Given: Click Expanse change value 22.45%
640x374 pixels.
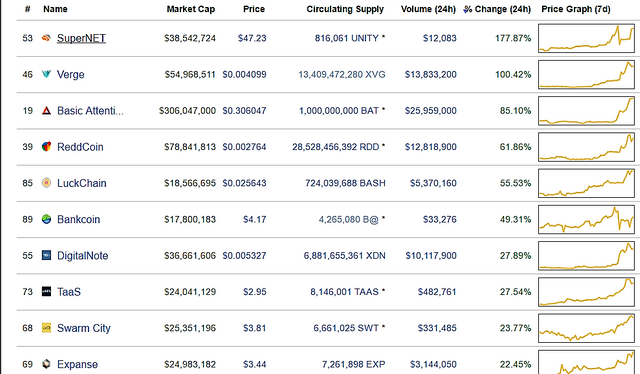Looking at the screenshot, I should pos(516,364).
